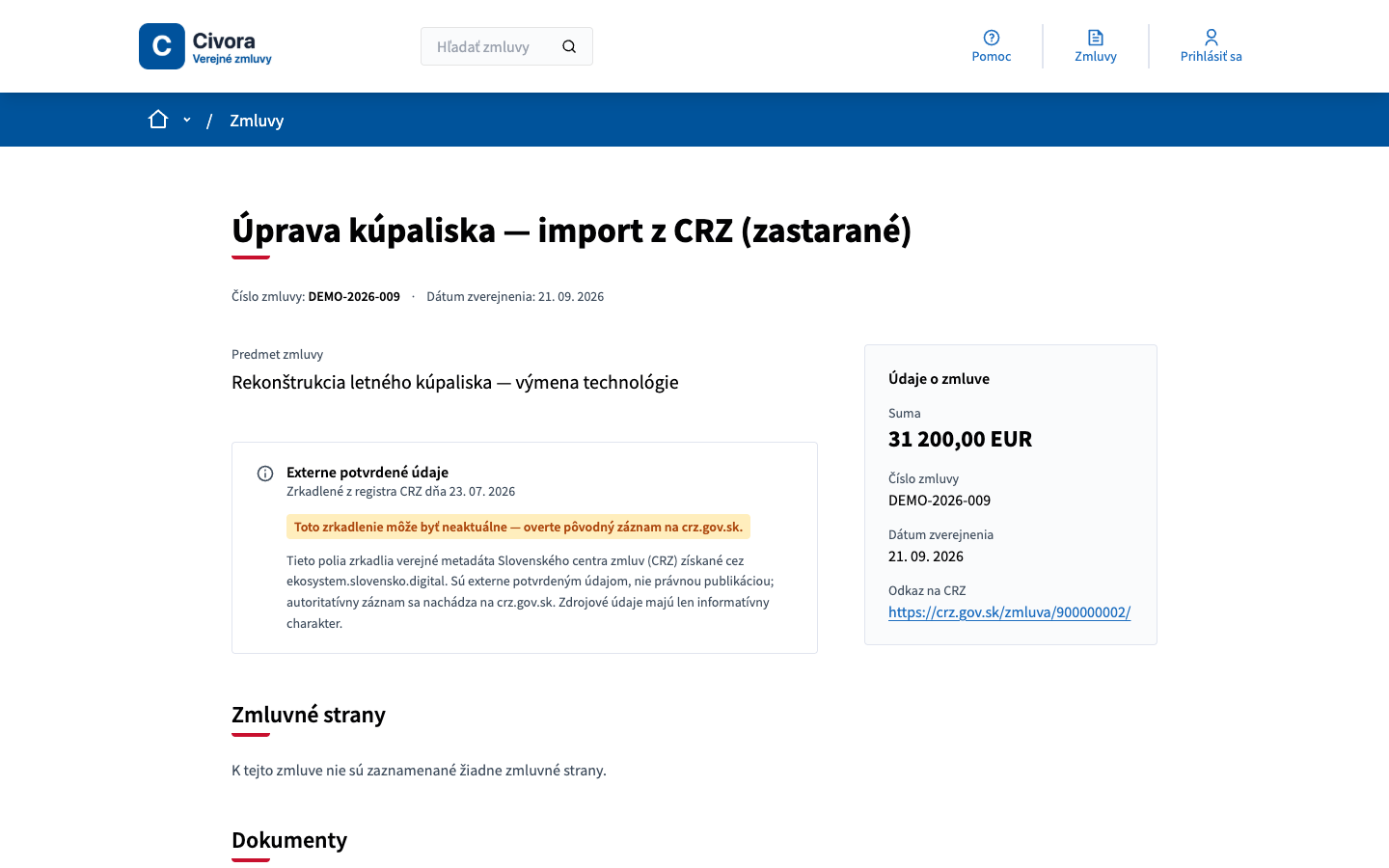The image size is (1389, 868).
Task: Go to home via breadcrumb house icon
Action: (x=158, y=120)
